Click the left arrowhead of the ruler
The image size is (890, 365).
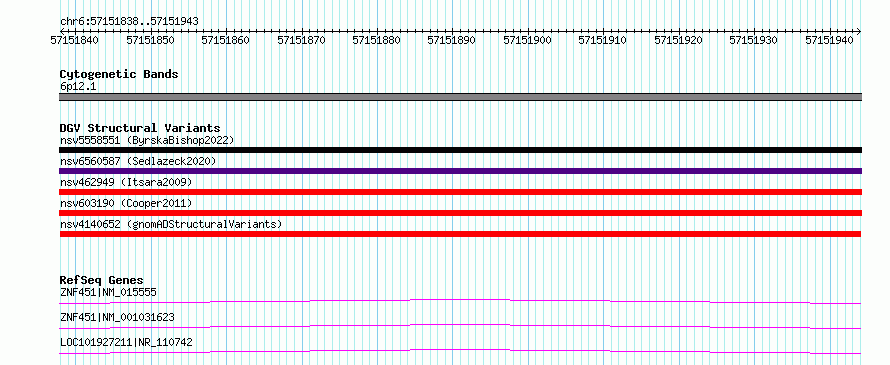[61, 31]
